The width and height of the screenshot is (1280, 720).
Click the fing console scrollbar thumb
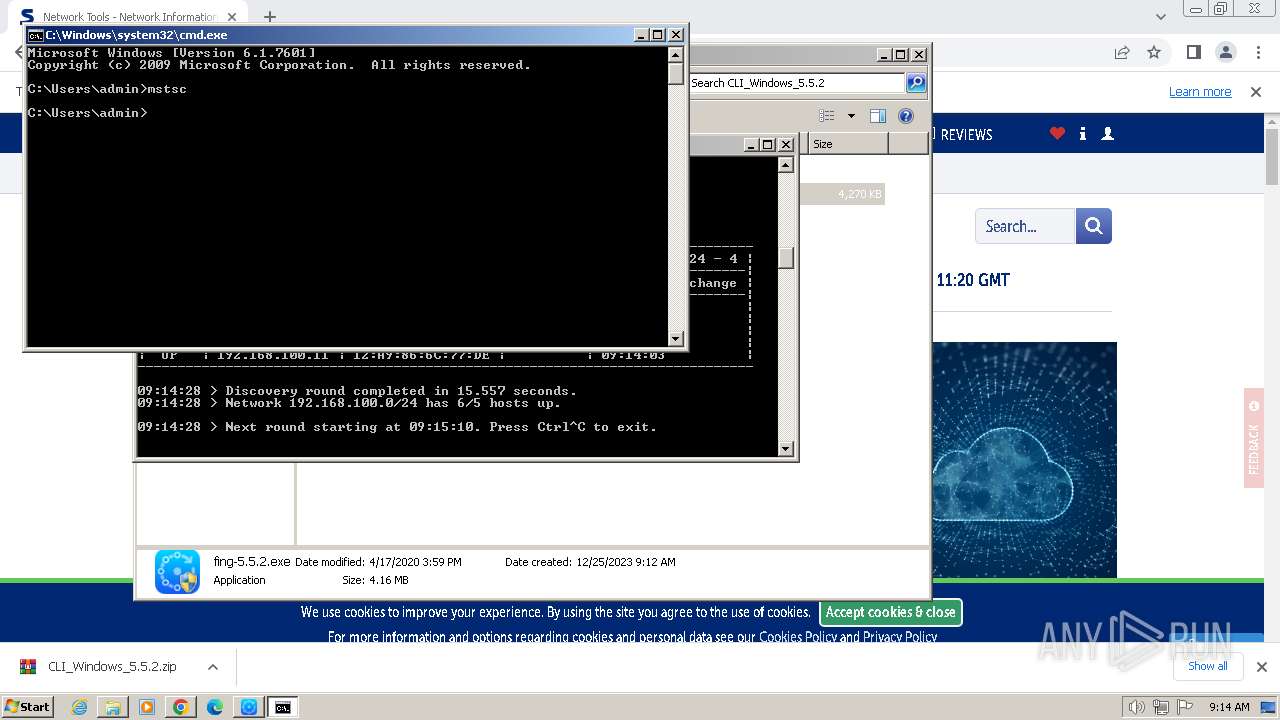point(786,258)
